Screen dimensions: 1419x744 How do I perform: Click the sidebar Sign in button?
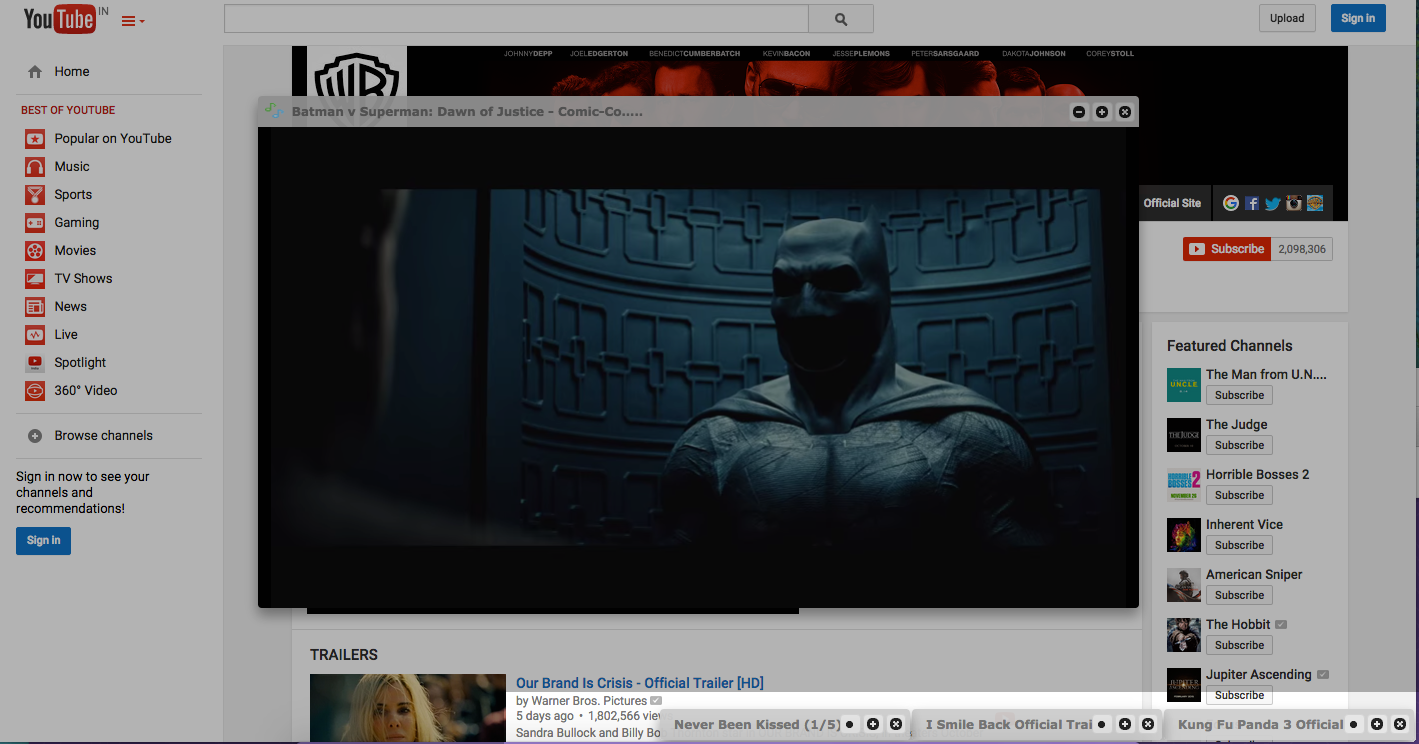click(x=43, y=541)
